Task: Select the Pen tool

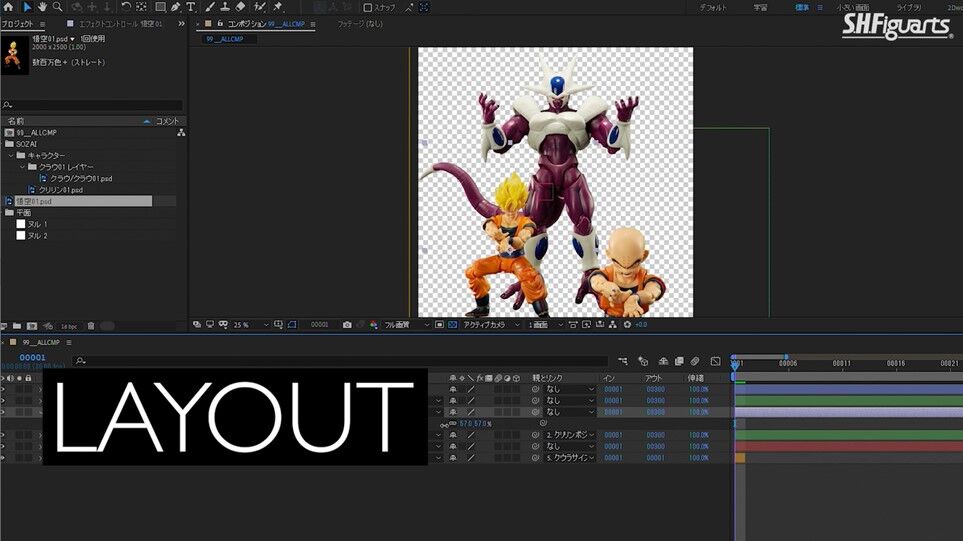Action: point(176,7)
